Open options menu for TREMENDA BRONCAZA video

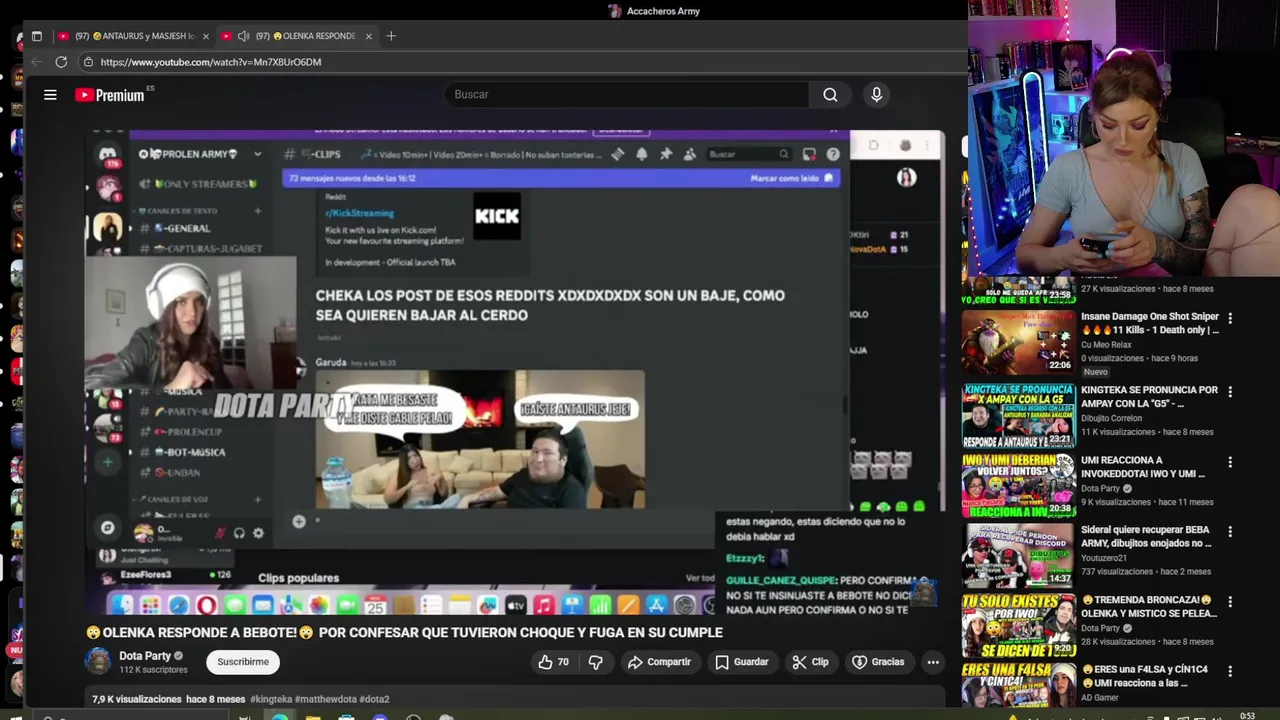tap(1230, 602)
